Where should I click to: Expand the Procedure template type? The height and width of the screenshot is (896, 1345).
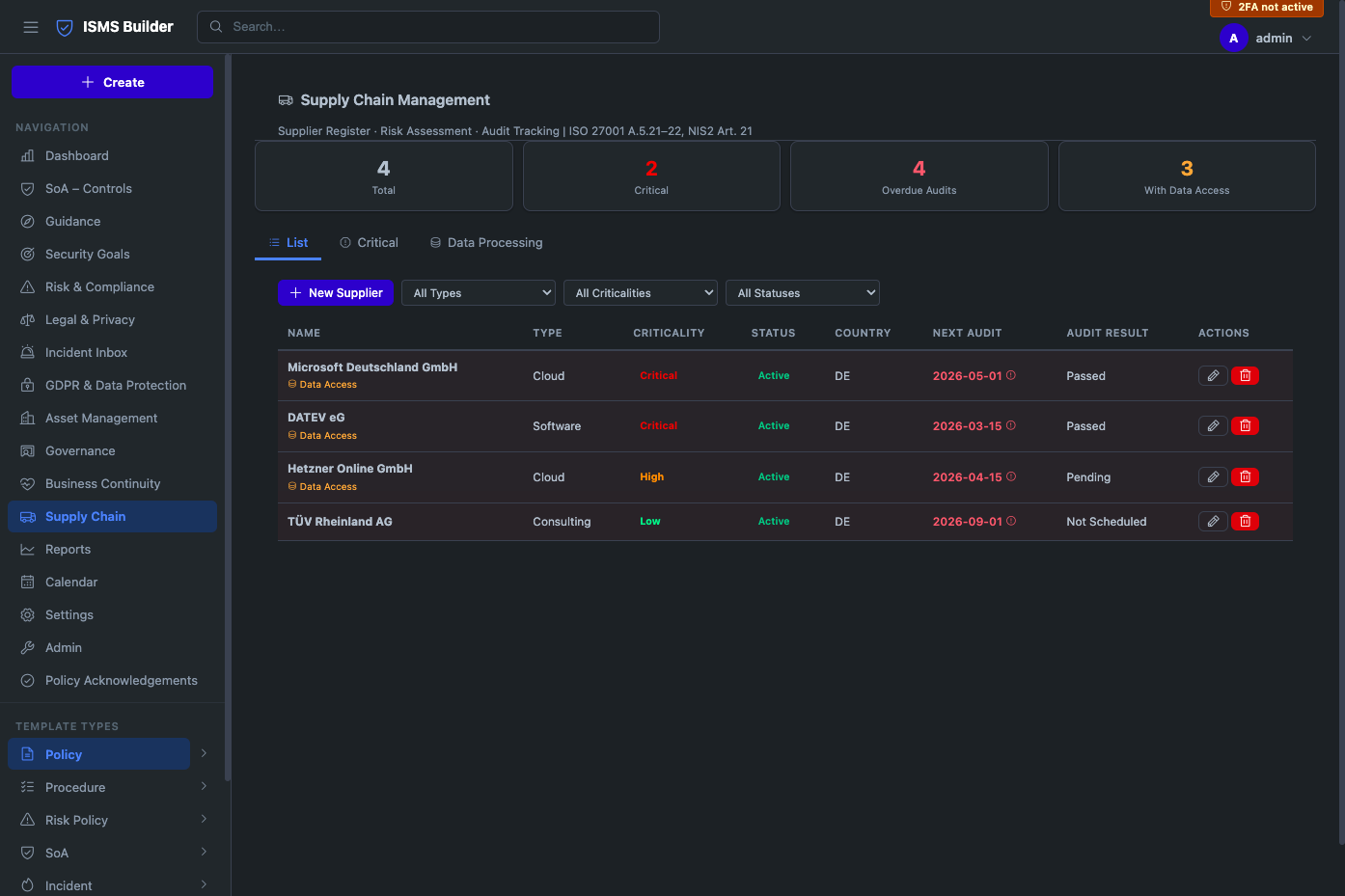(x=204, y=787)
